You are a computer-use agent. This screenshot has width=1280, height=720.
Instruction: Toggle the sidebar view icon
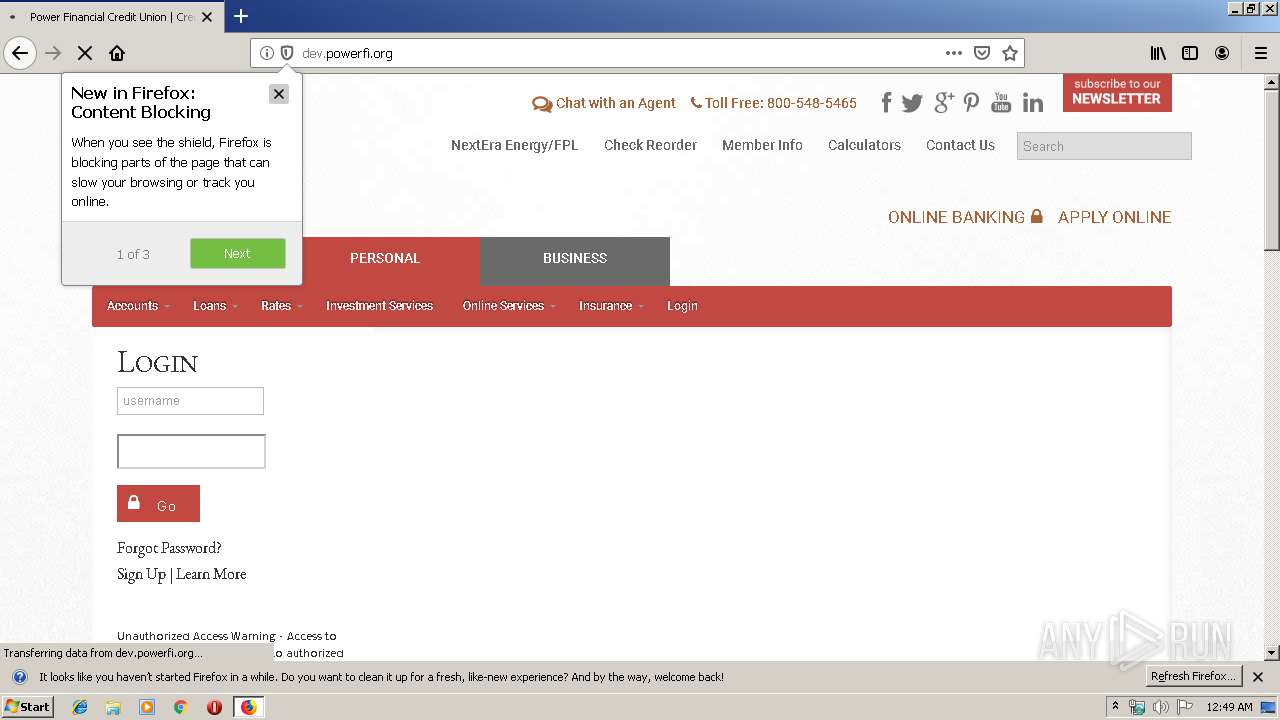point(1190,53)
